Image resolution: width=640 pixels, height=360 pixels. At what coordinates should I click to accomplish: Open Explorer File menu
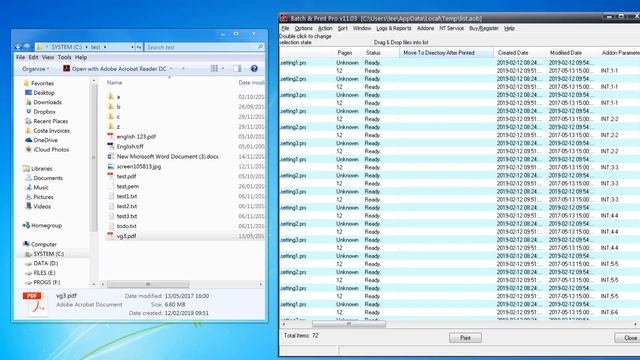(20, 57)
